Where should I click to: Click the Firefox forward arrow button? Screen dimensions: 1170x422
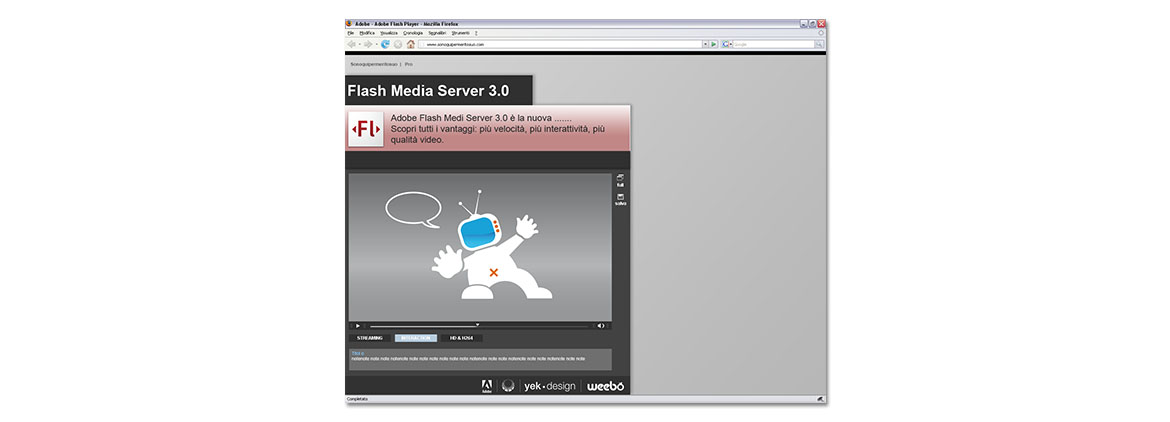(367, 45)
